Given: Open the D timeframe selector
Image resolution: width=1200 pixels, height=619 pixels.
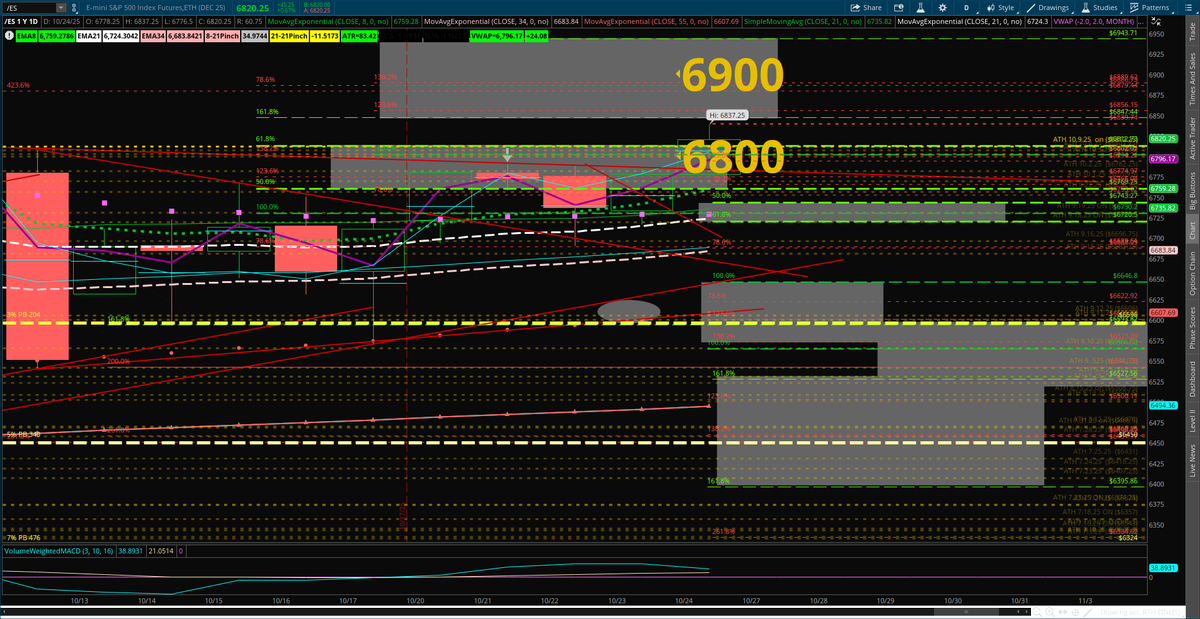Looking at the screenshot, I should click(x=967, y=8).
